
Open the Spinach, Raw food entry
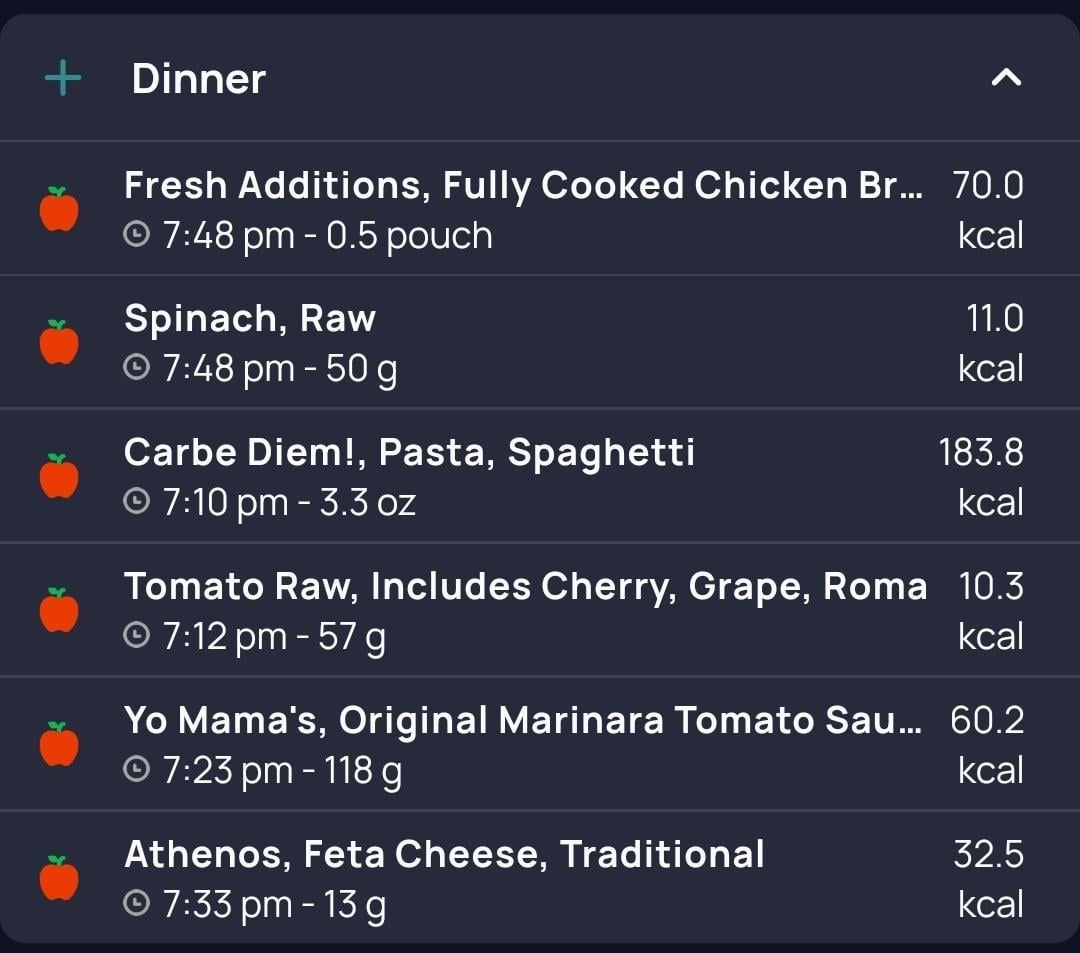click(250, 319)
